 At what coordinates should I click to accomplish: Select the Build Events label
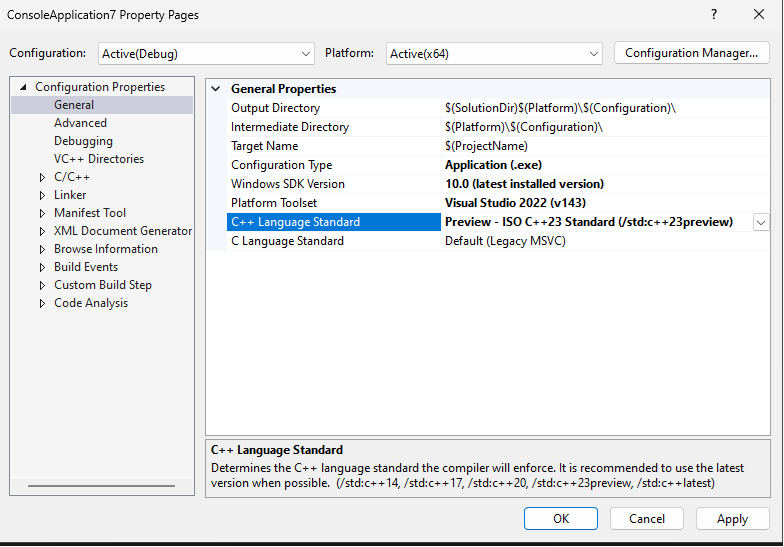[86, 267]
